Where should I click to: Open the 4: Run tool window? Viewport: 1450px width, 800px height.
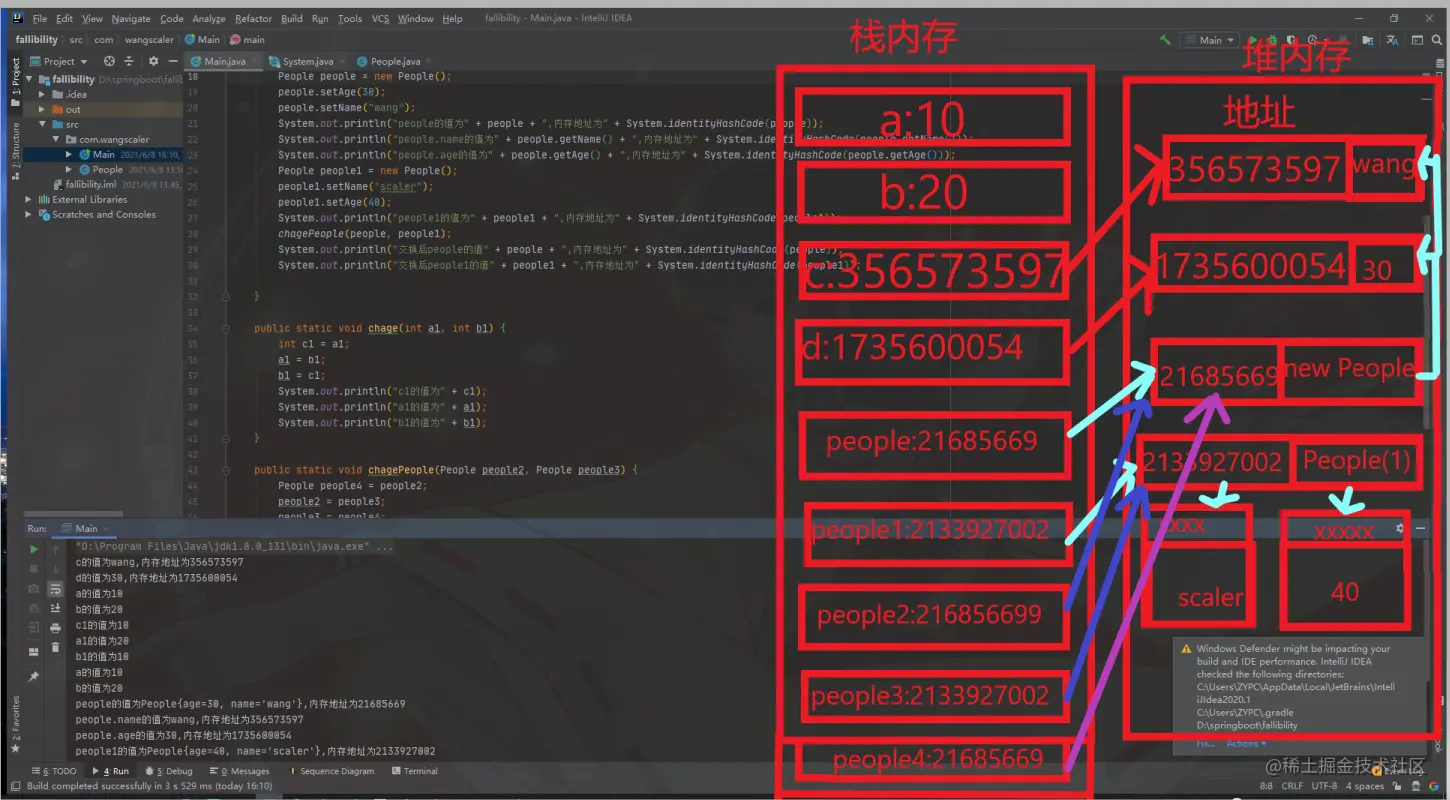[110, 771]
